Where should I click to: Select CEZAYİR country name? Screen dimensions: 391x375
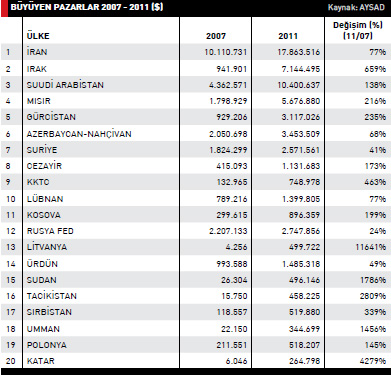tap(44, 166)
